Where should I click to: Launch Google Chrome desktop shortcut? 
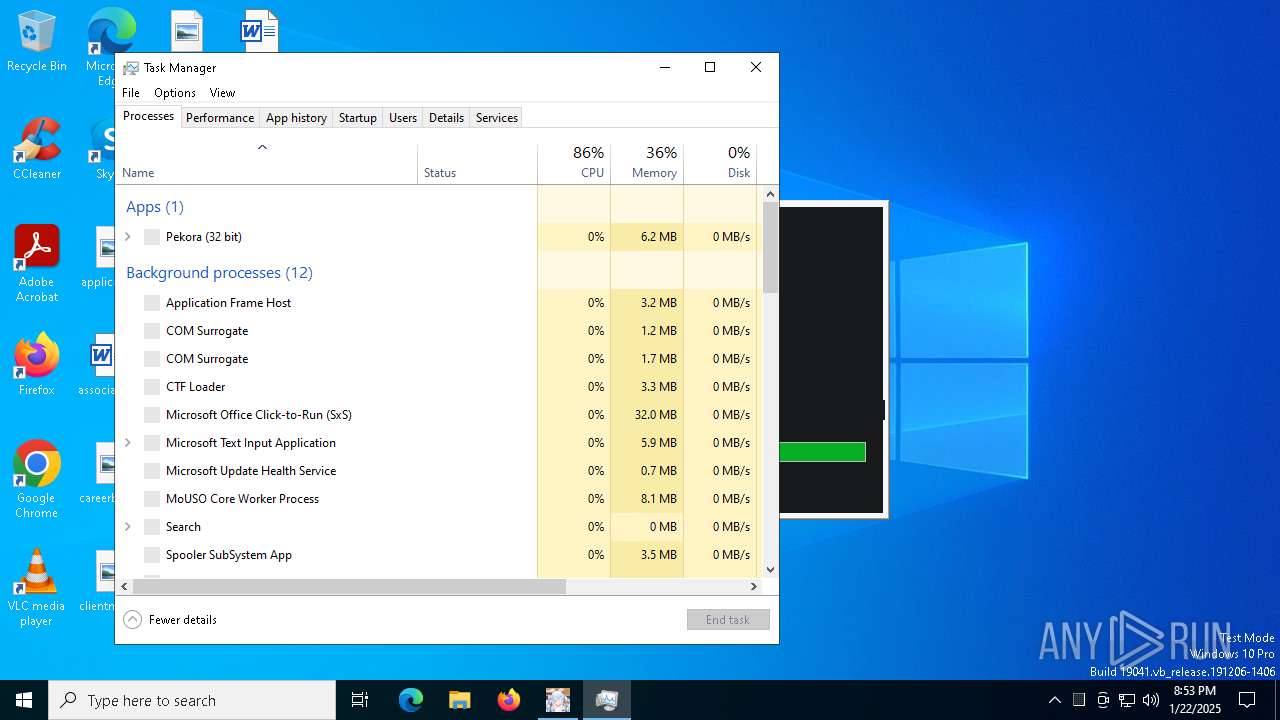pos(37,480)
